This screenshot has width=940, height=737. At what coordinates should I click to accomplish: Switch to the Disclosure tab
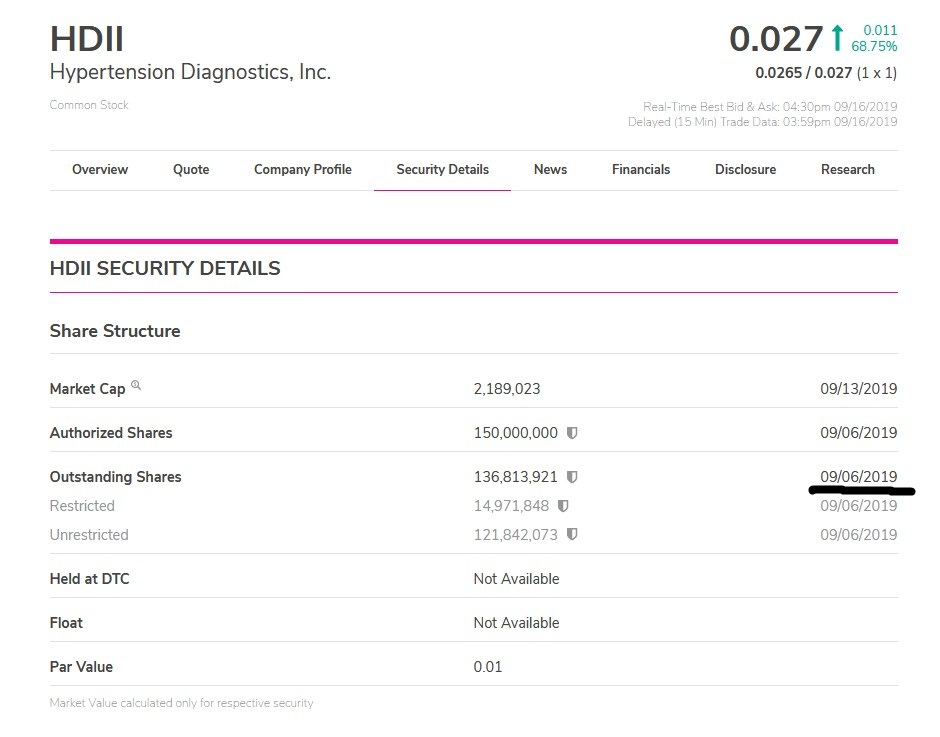pyautogui.click(x=745, y=170)
